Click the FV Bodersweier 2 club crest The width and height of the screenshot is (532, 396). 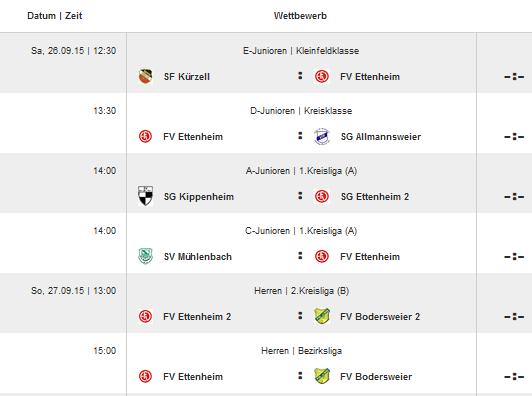click(322, 316)
